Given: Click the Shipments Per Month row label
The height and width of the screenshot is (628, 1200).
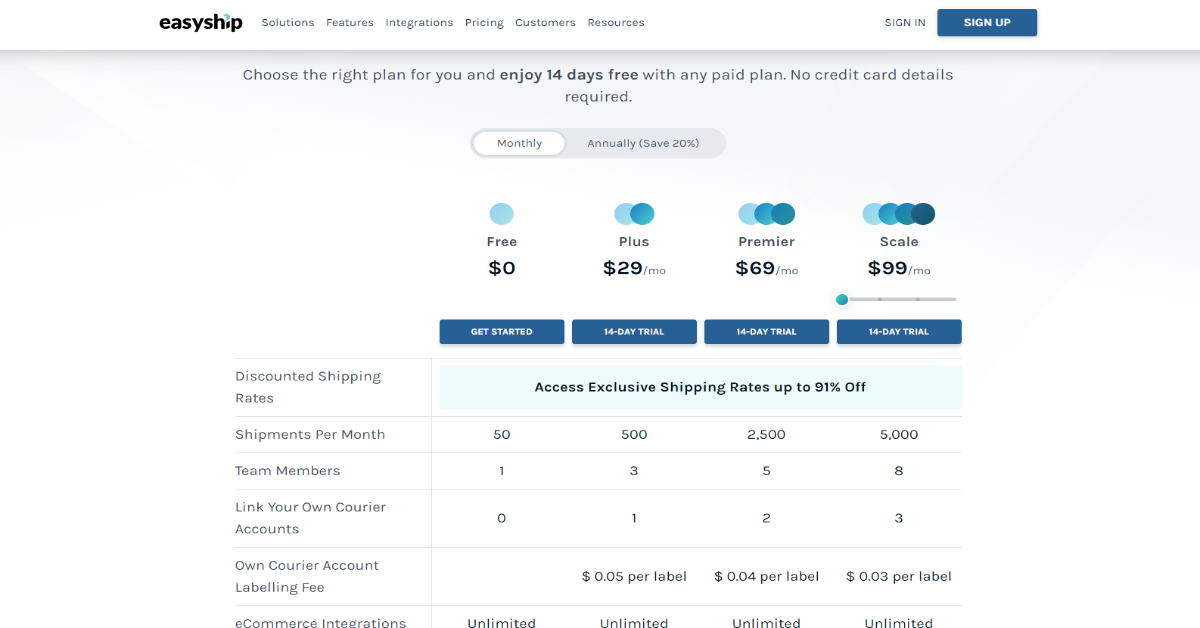Looking at the screenshot, I should pos(310,435).
